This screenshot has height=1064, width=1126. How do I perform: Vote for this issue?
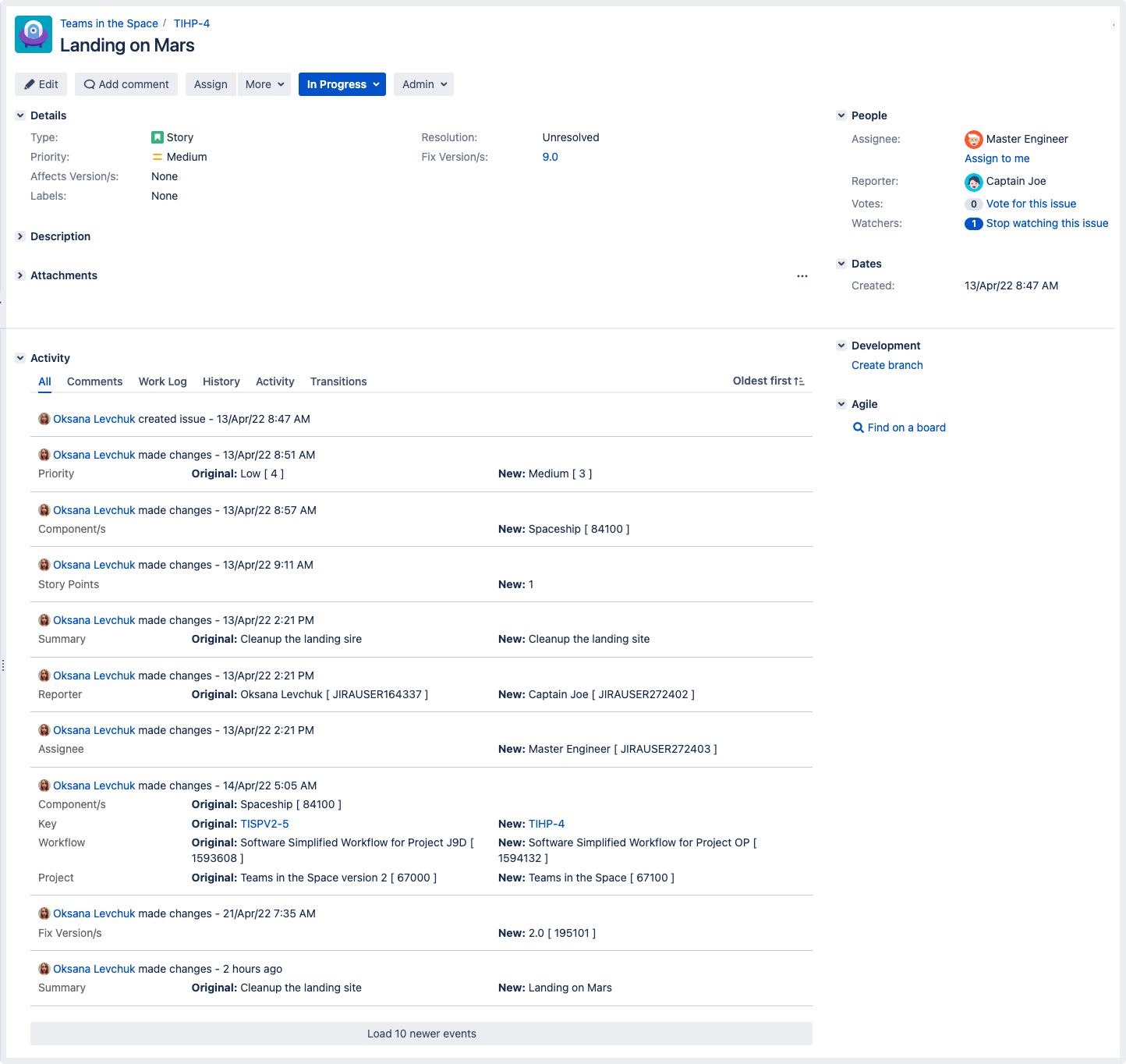point(1030,204)
